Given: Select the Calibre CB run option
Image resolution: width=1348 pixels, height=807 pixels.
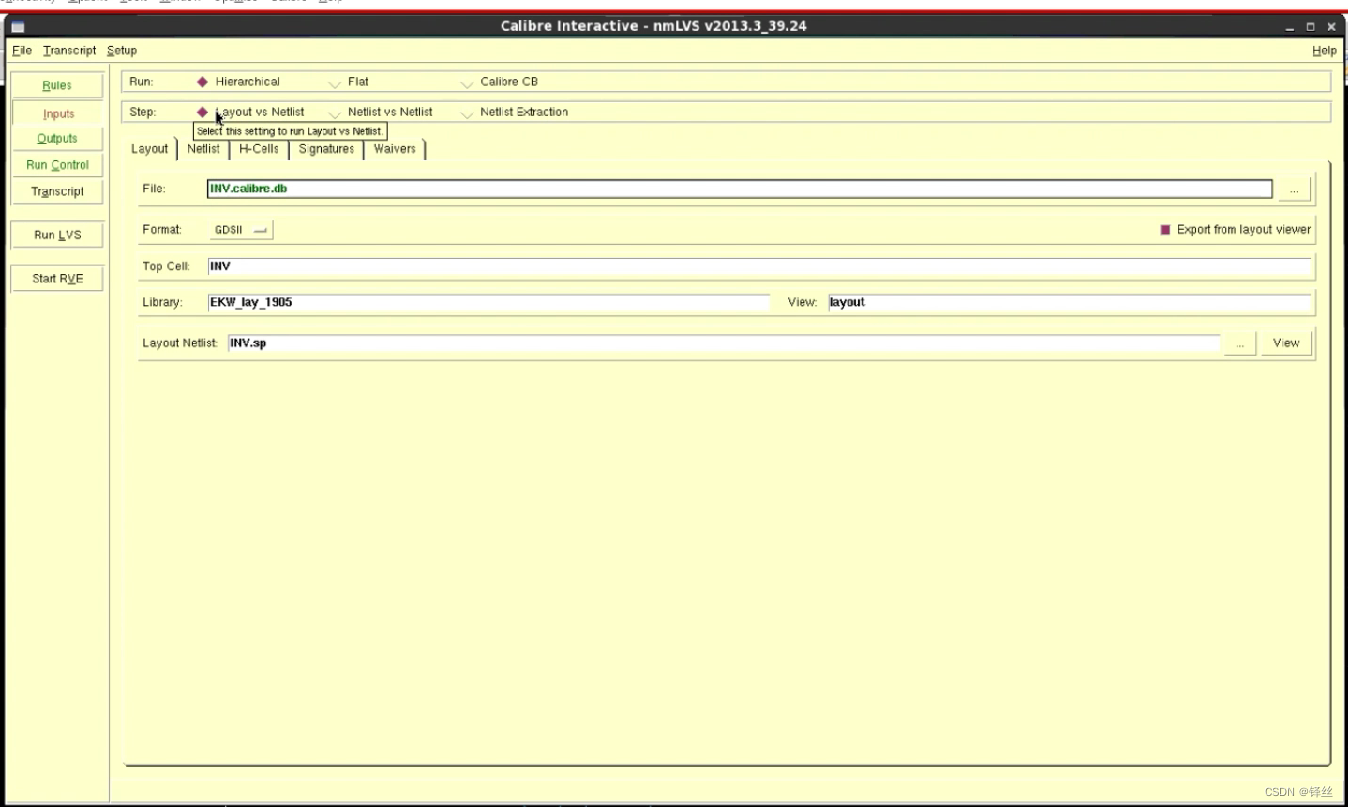Looking at the screenshot, I should click(499, 82).
